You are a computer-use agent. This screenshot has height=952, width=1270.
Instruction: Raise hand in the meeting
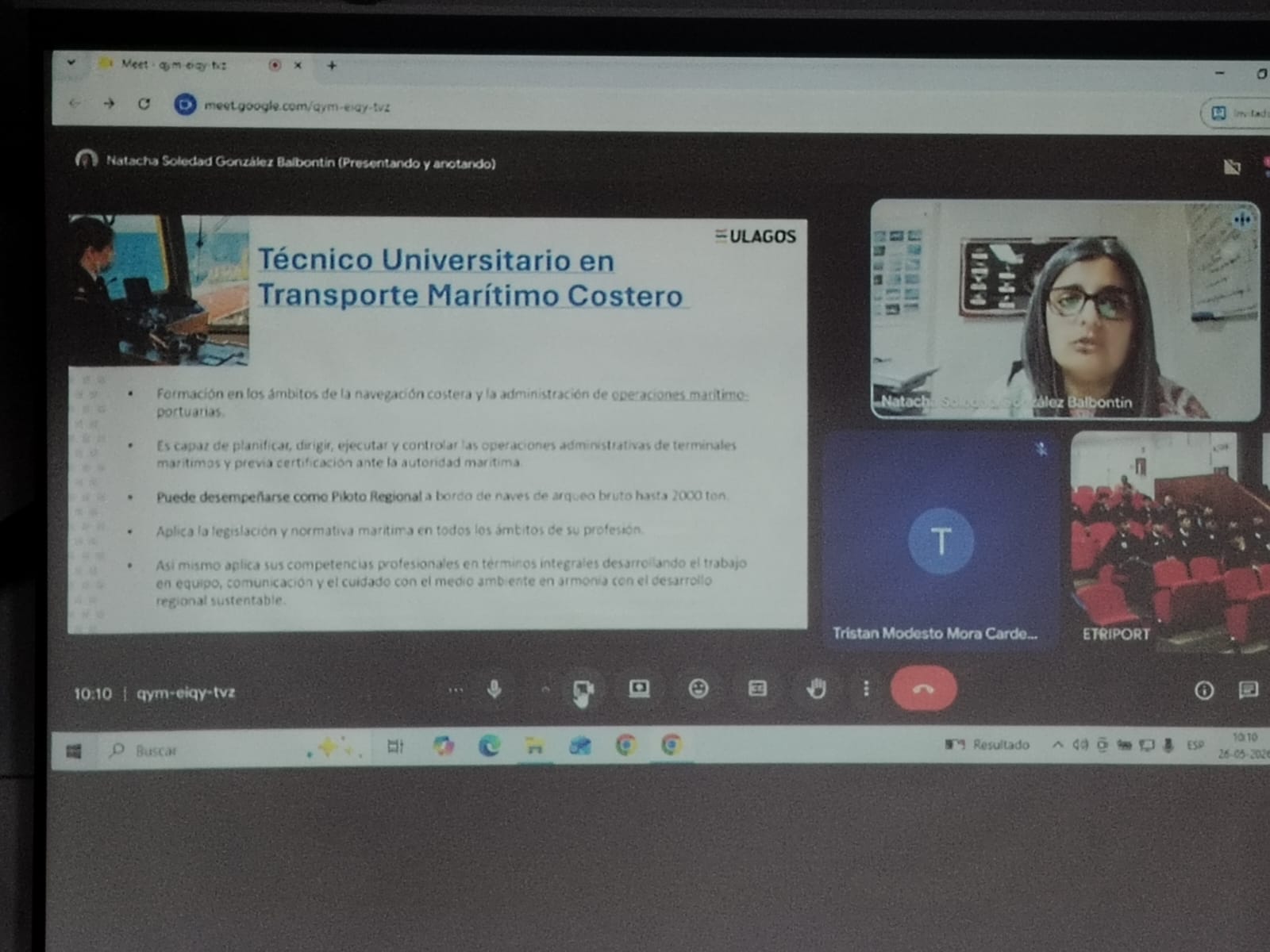coord(816,689)
